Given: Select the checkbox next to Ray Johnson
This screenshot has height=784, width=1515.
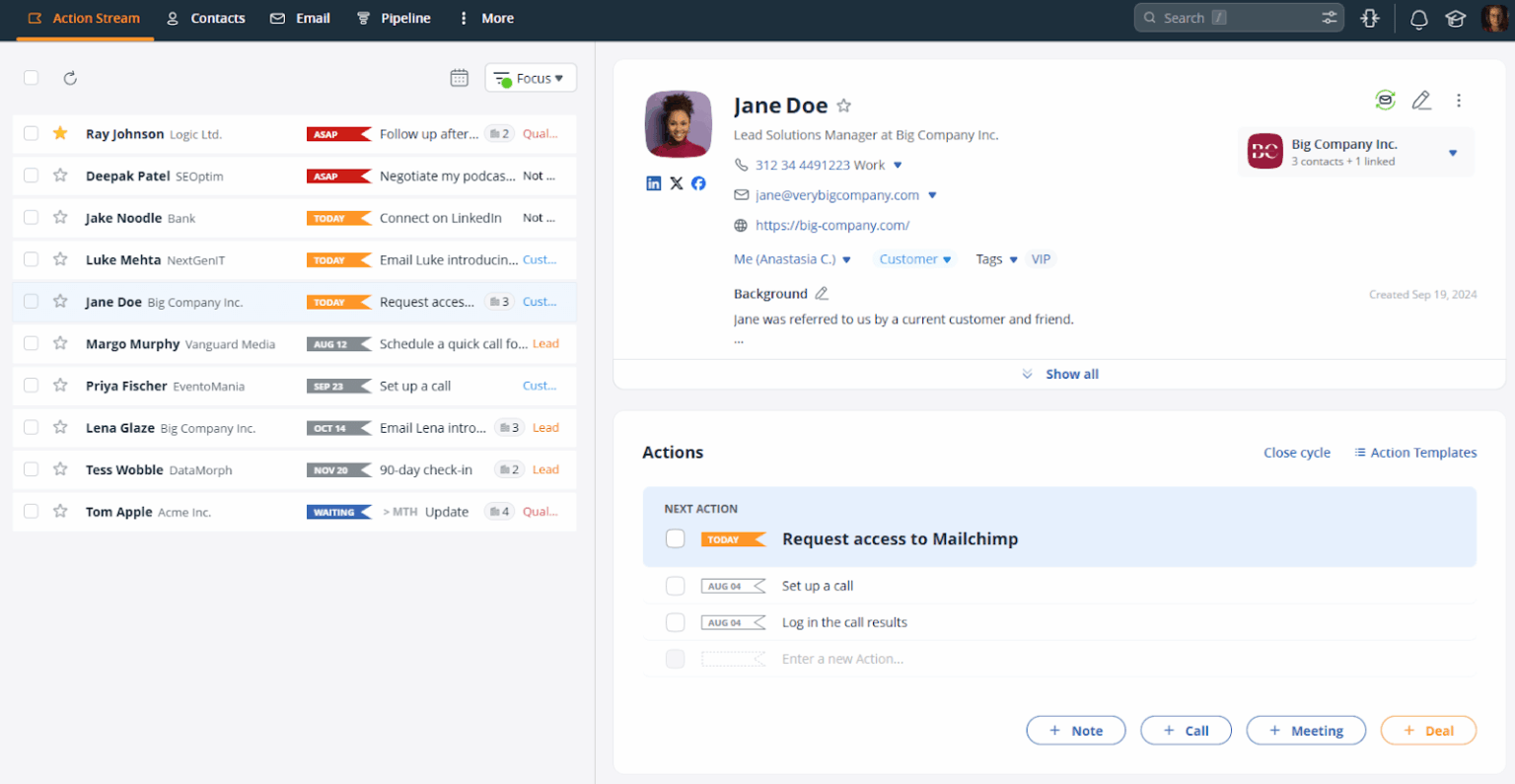Looking at the screenshot, I should coord(30,133).
